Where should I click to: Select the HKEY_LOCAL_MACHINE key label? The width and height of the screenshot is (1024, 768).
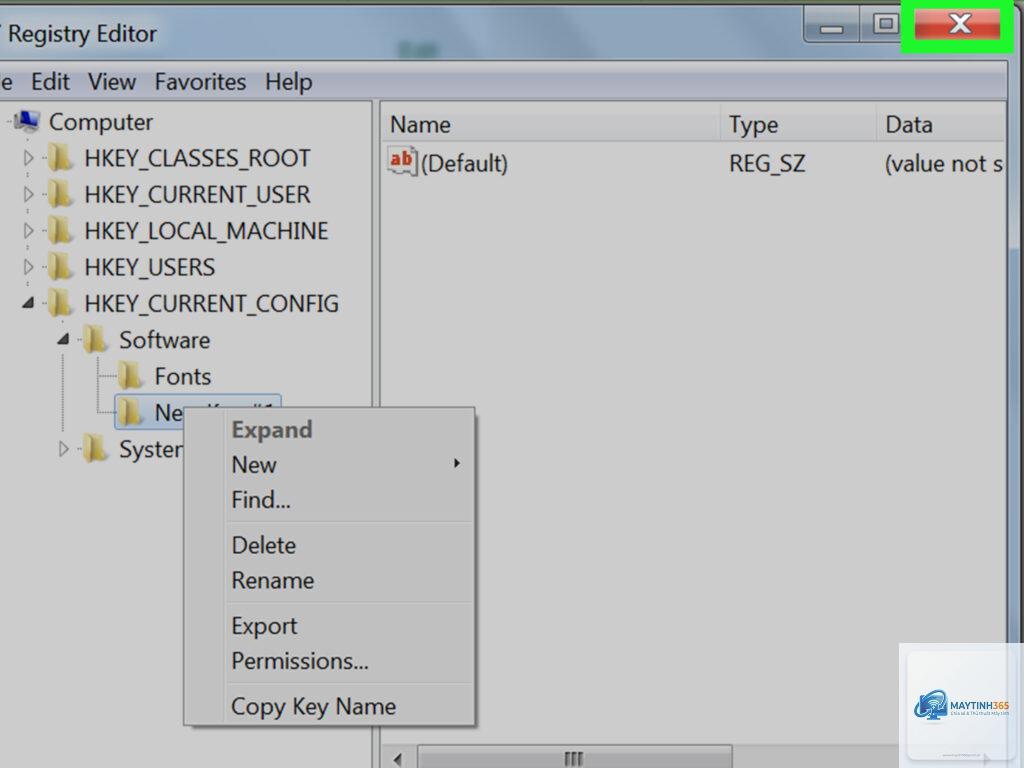coord(206,232)
